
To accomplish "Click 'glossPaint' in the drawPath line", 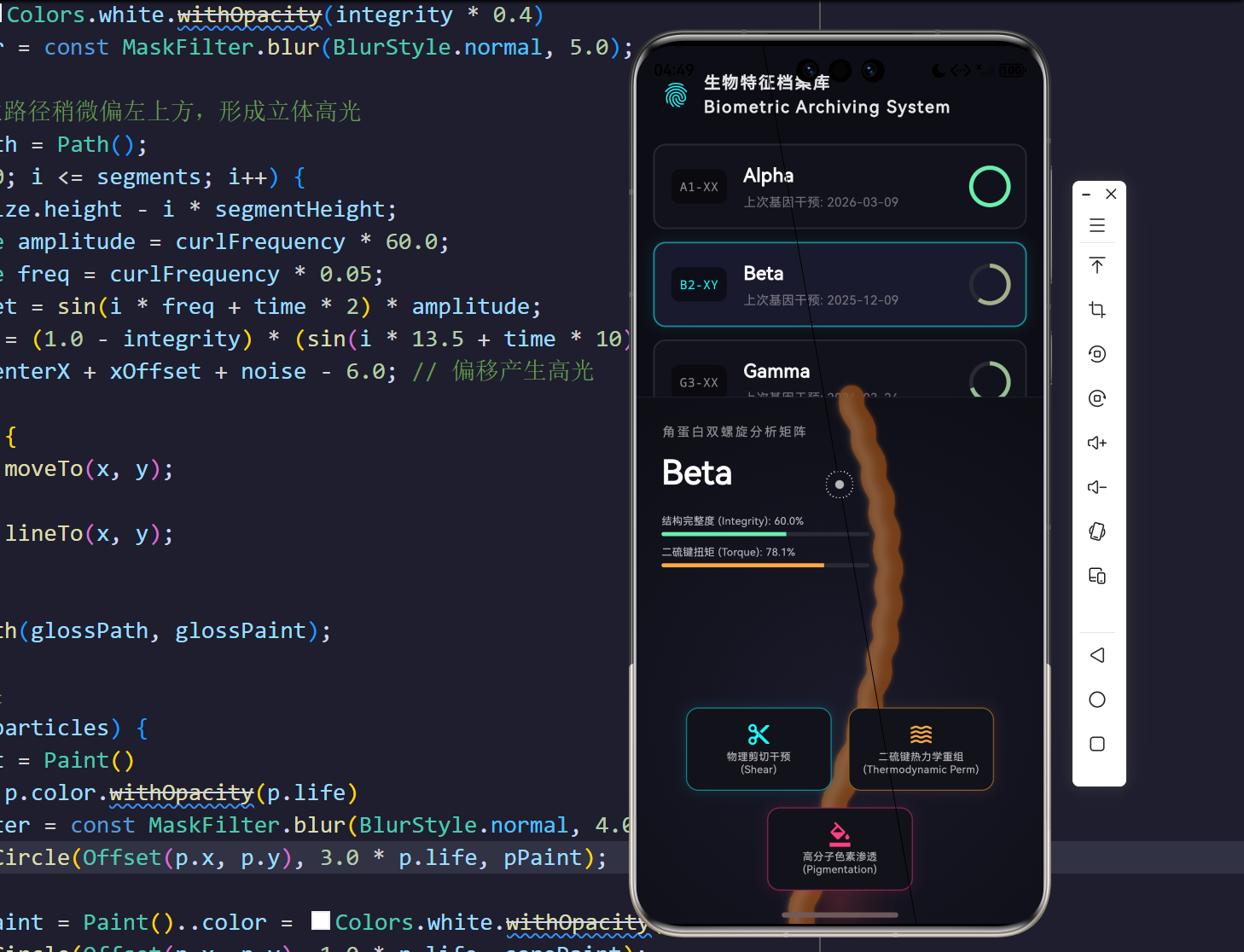I will [x=241, y=630].
